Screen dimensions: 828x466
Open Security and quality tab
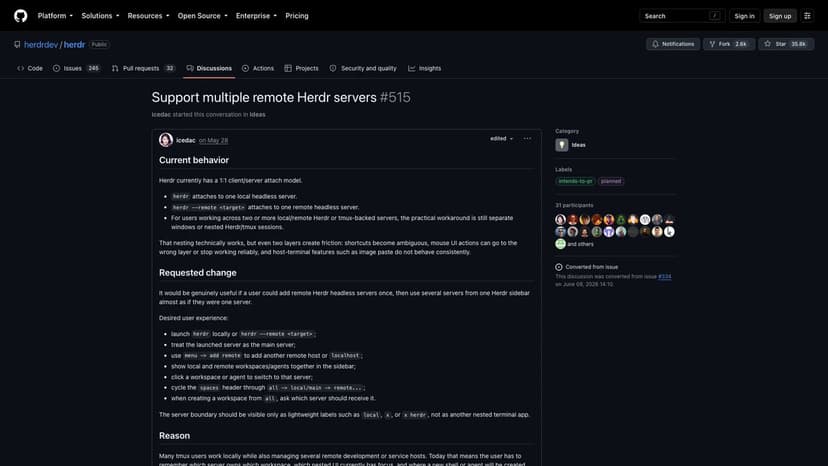pyautogui.click(x=363, y=68)
